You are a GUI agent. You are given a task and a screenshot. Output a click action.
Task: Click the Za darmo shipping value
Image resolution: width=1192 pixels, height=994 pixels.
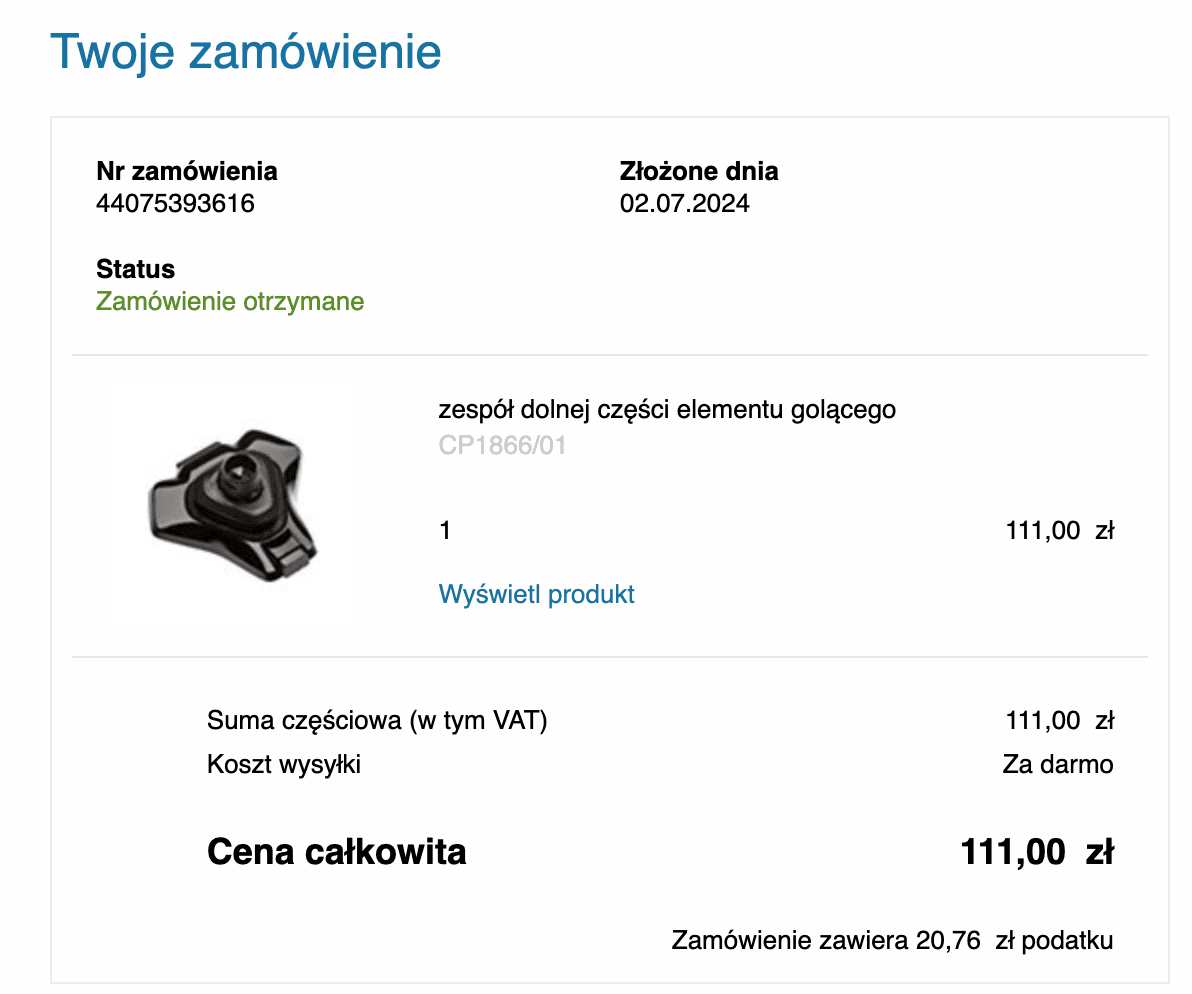click(1057, 764)
